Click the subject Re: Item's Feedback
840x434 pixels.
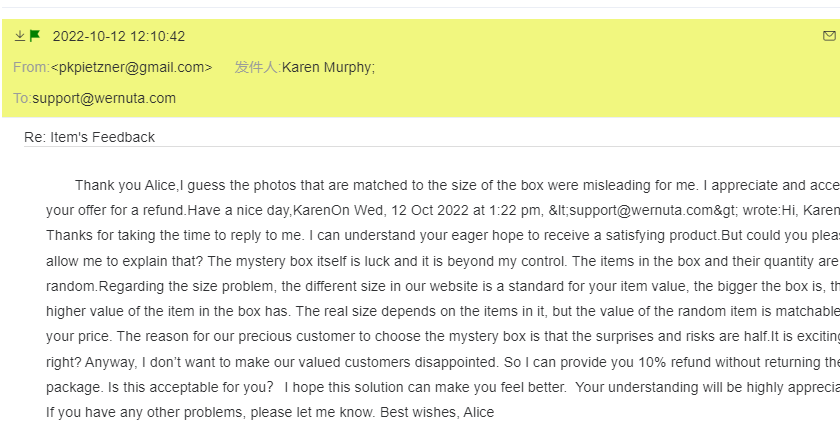pyautogui.click(x=89, y=137)
